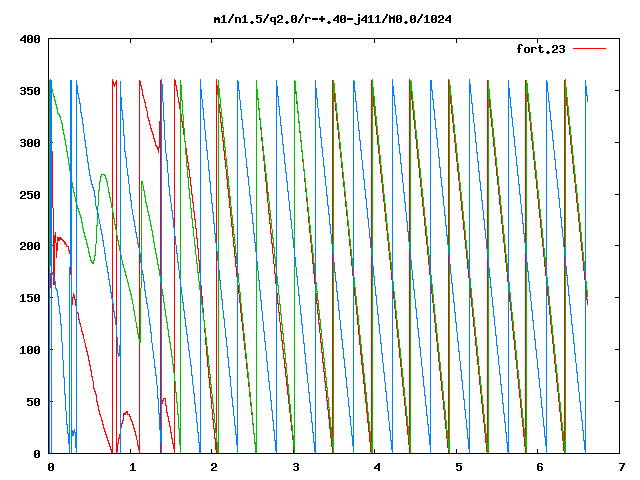Click the y-axis label 200
Screen dimensions: 640x480
30,246
